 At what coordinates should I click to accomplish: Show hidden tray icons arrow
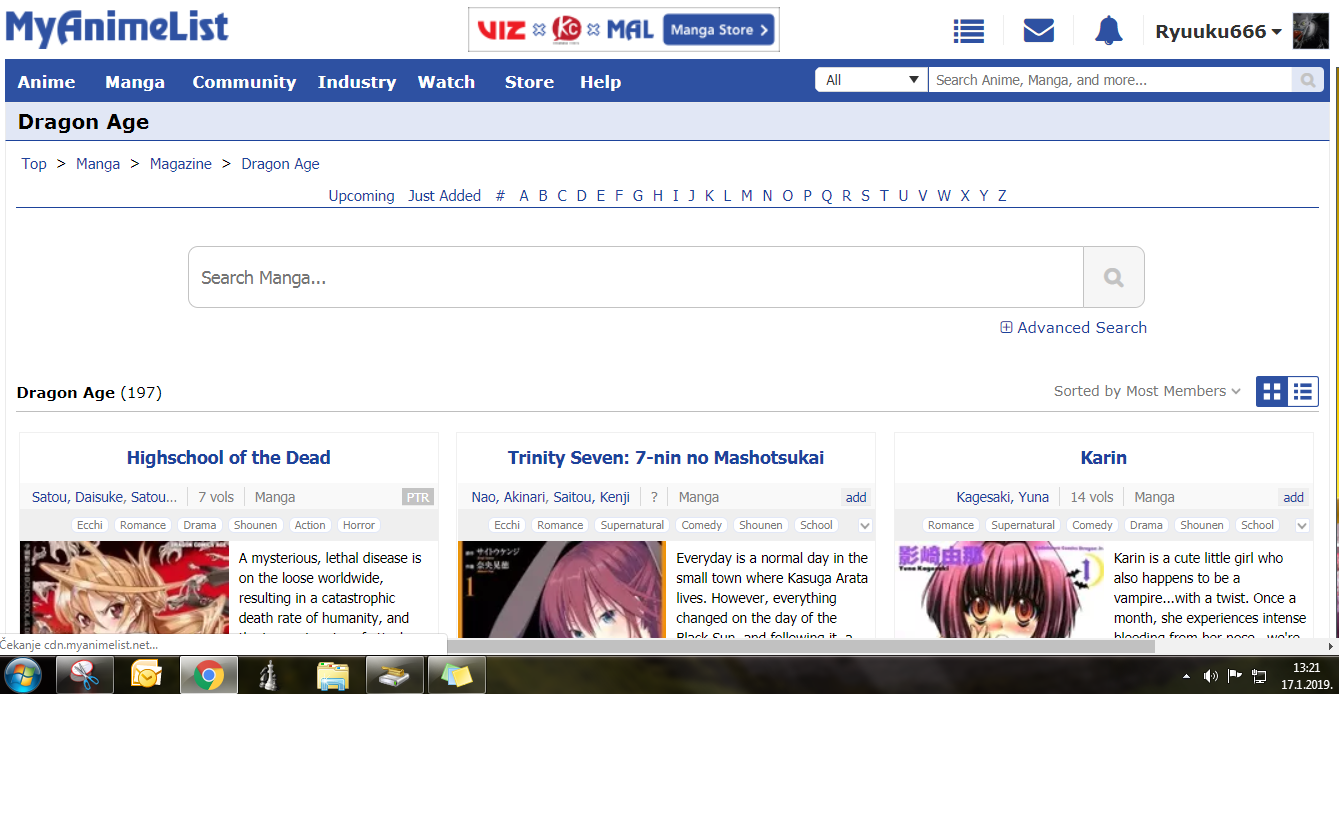(x=1186, y=676)
